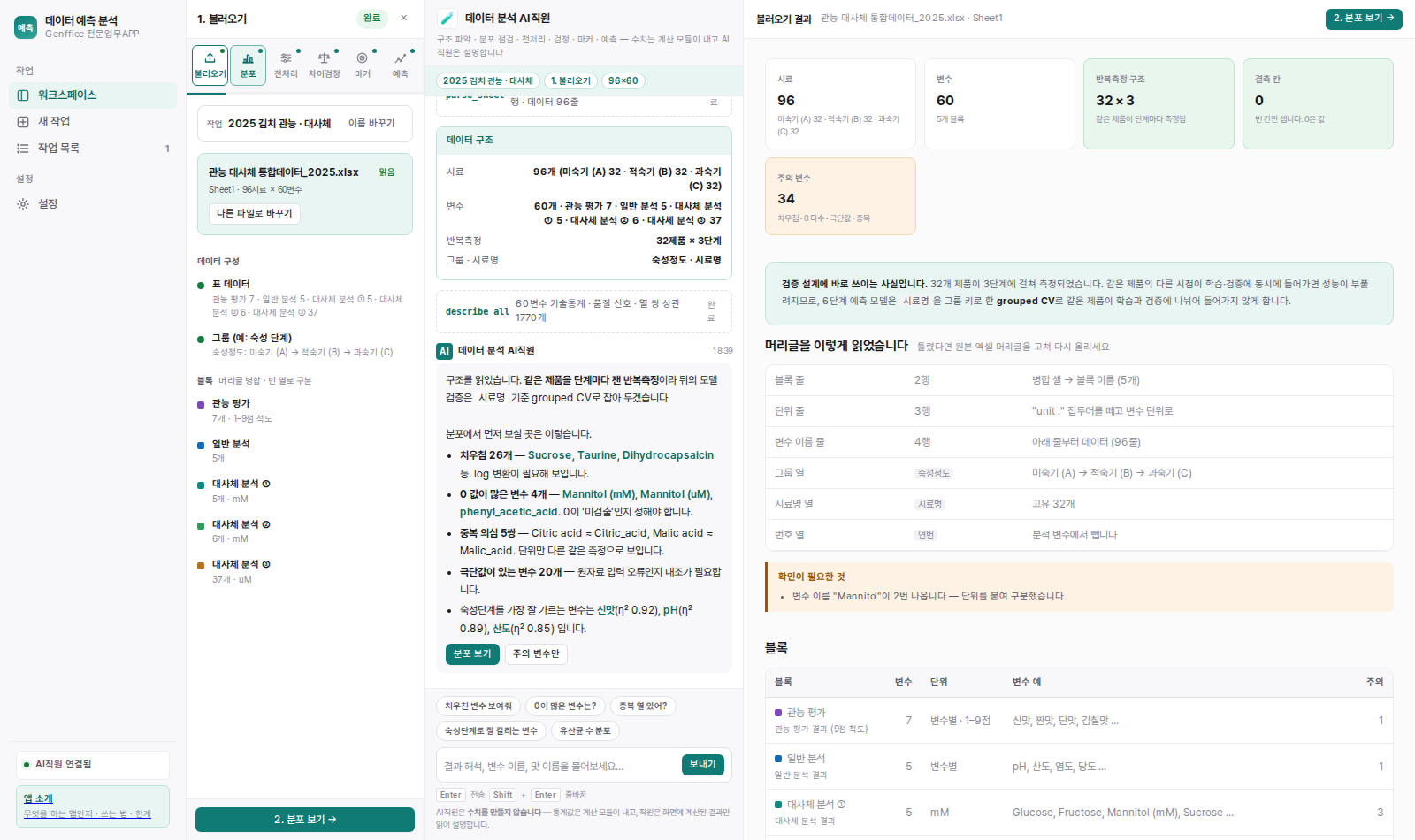This screenshot has height=840, width=1415.
Task: Click 주의 변수만 button in chat
Action: point(536,653)
